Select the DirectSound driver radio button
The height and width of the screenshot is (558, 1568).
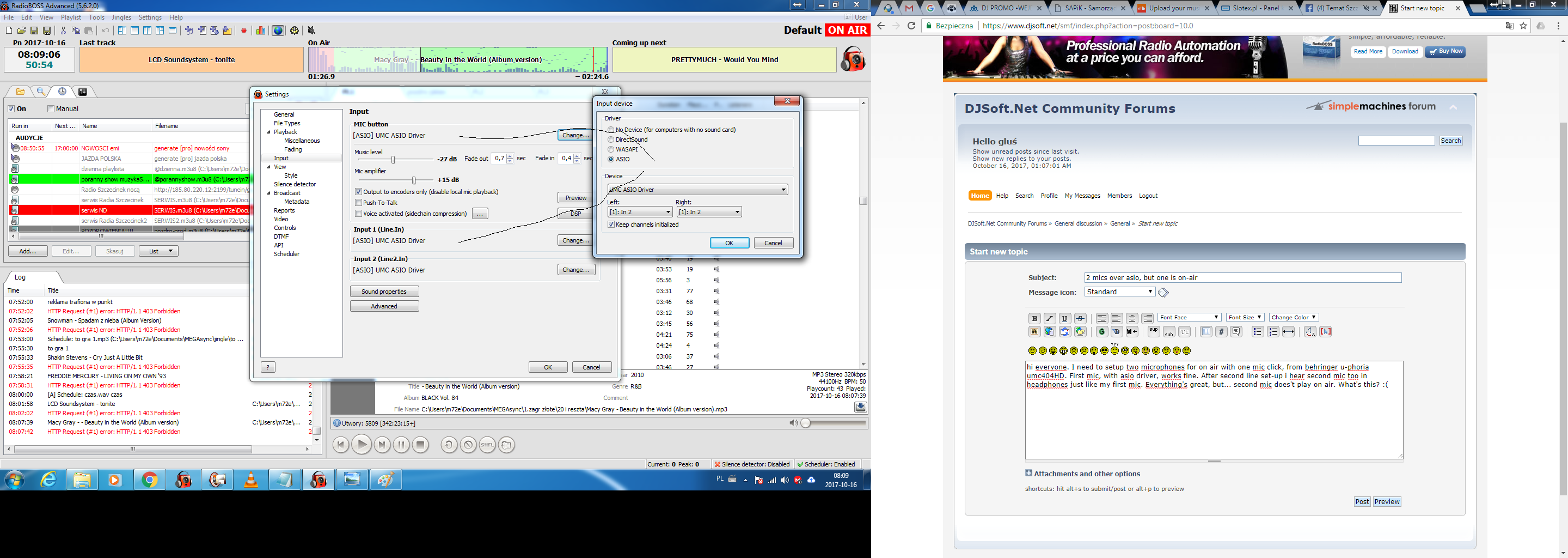[x=611, y=139]
